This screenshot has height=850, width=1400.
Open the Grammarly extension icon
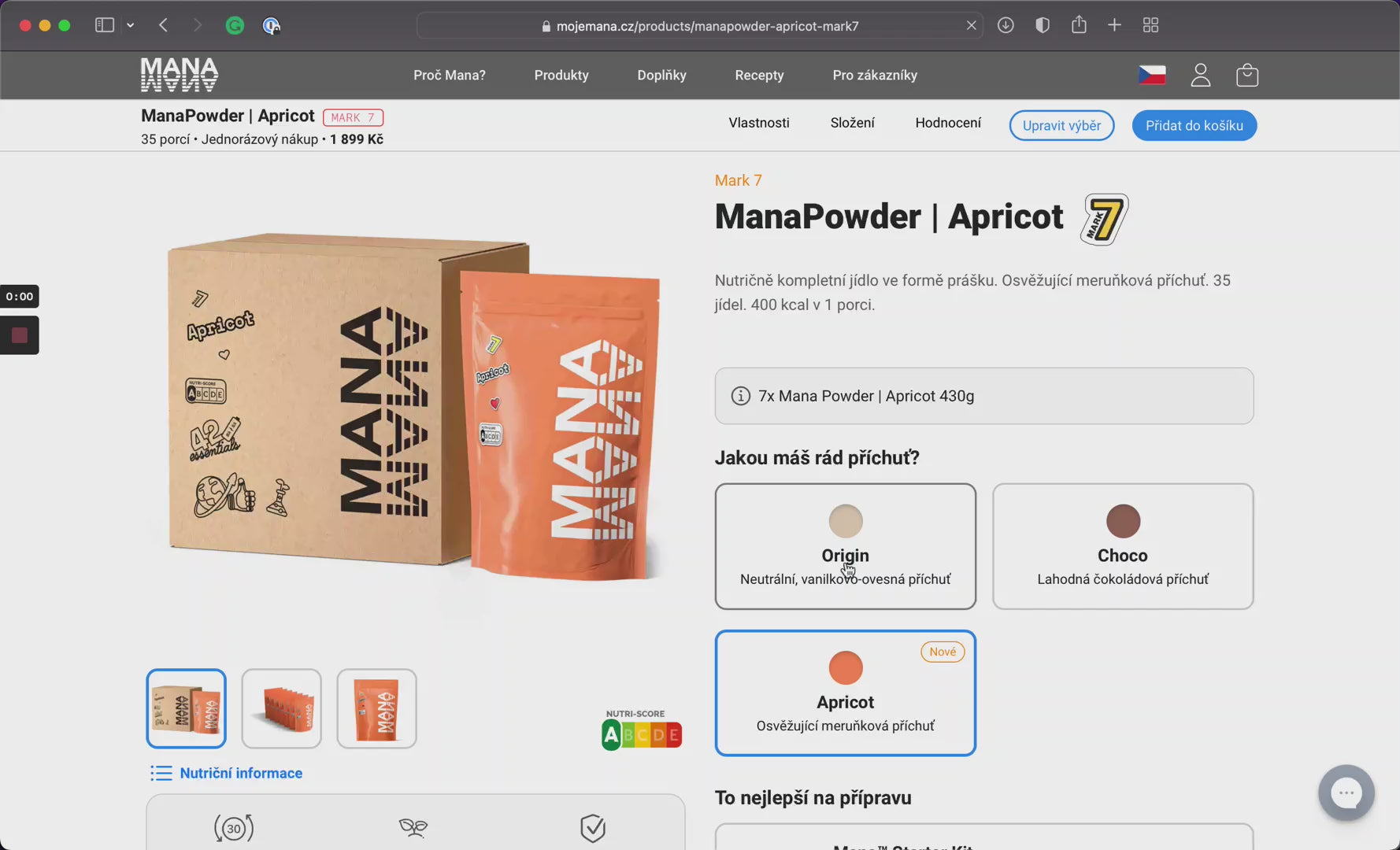[235, 26]
